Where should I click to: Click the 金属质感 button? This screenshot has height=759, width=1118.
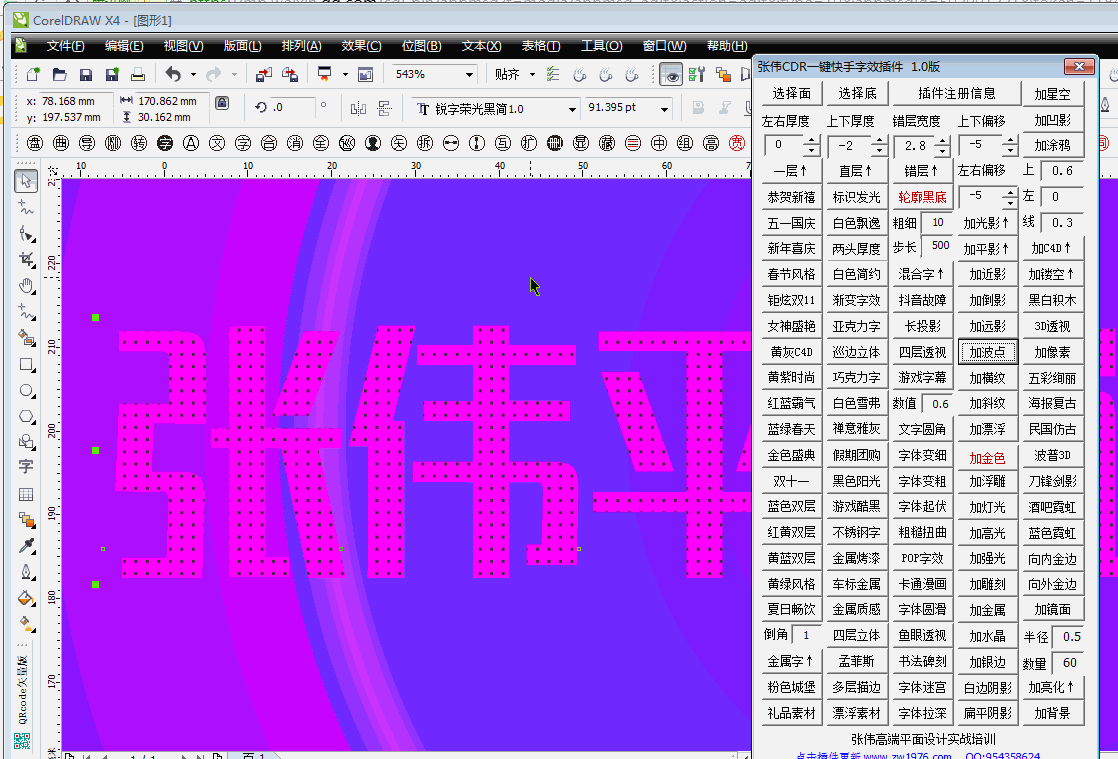(x=856, y=609)
